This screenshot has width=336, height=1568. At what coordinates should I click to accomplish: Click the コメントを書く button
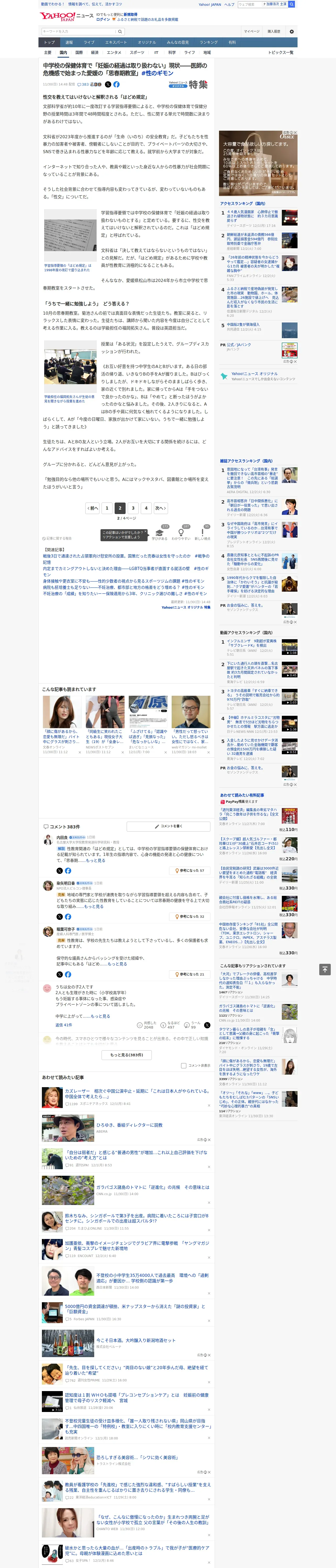169,826
